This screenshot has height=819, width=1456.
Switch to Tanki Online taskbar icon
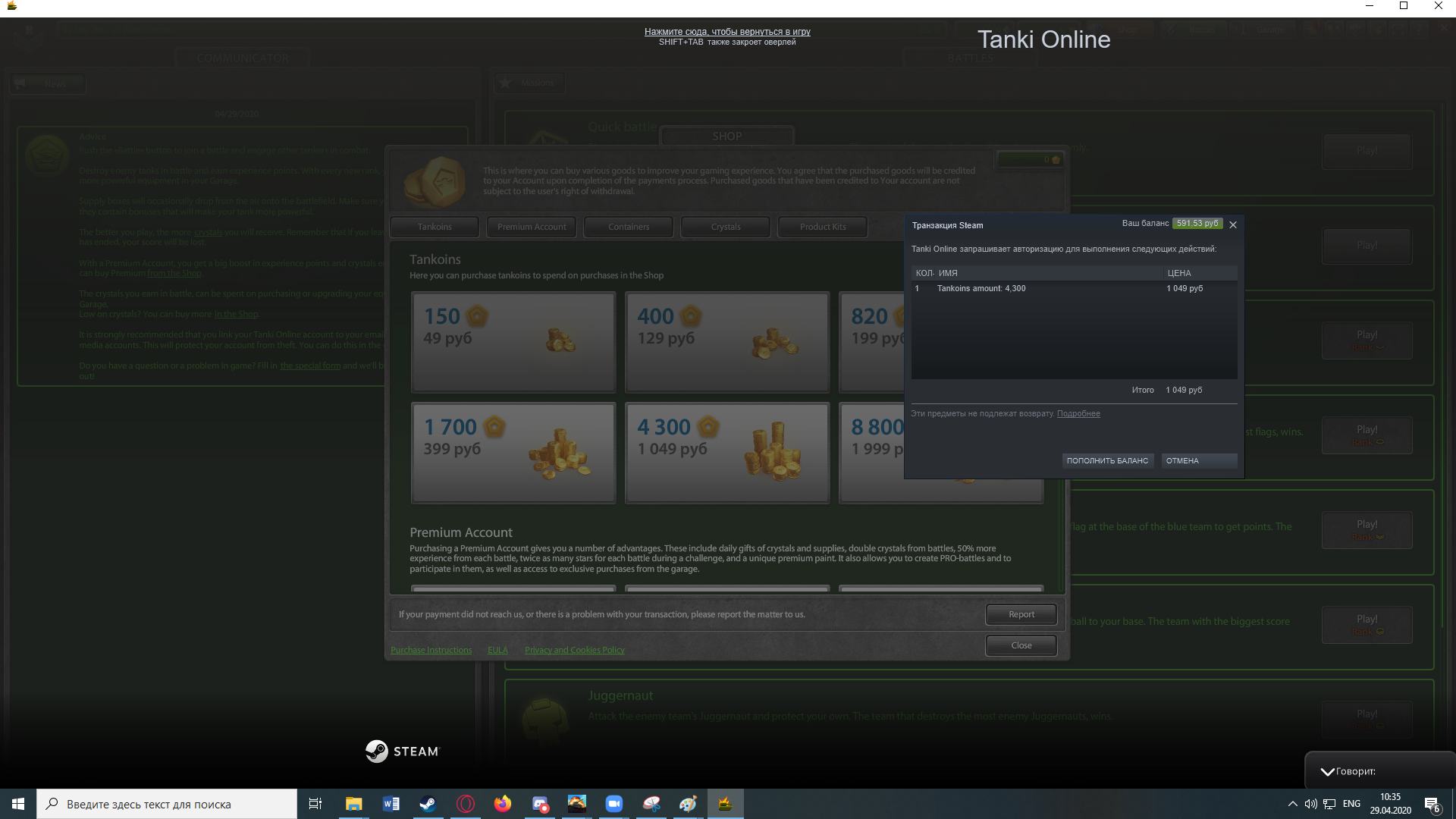pyautogui.click(x=725, y=804)
